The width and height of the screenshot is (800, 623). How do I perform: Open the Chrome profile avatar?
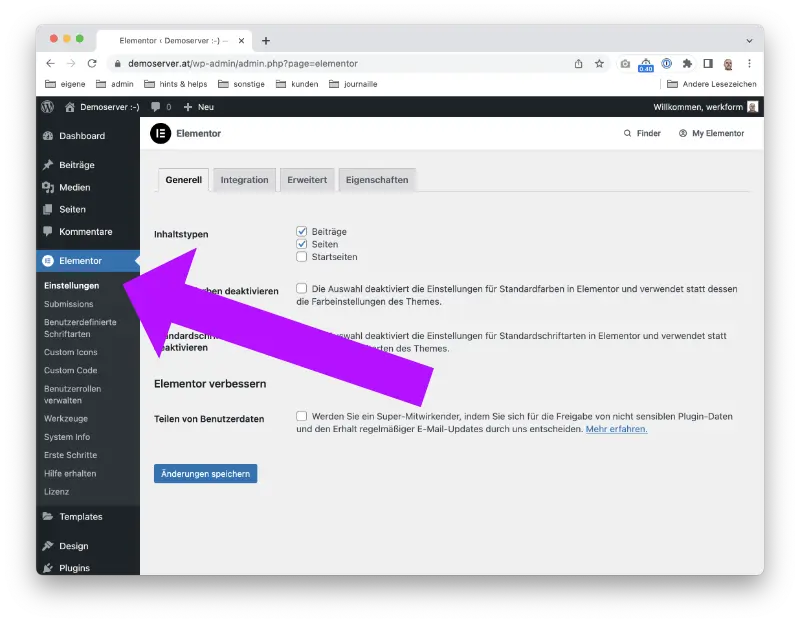[728, 64]
